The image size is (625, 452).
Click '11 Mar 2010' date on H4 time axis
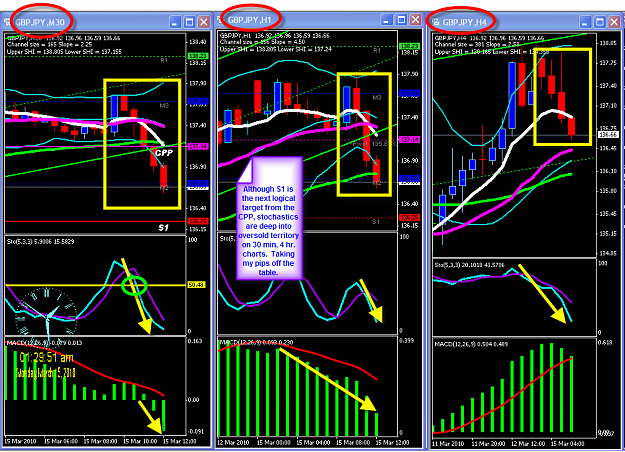click(448, 444)
